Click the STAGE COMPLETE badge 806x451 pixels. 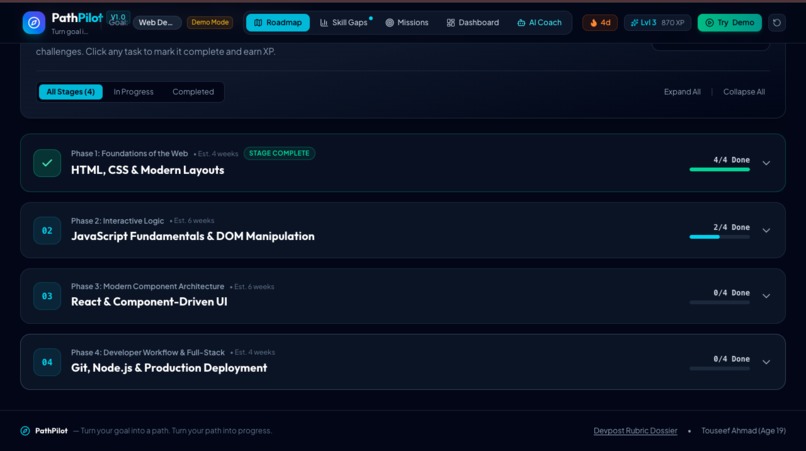point(279,153)
